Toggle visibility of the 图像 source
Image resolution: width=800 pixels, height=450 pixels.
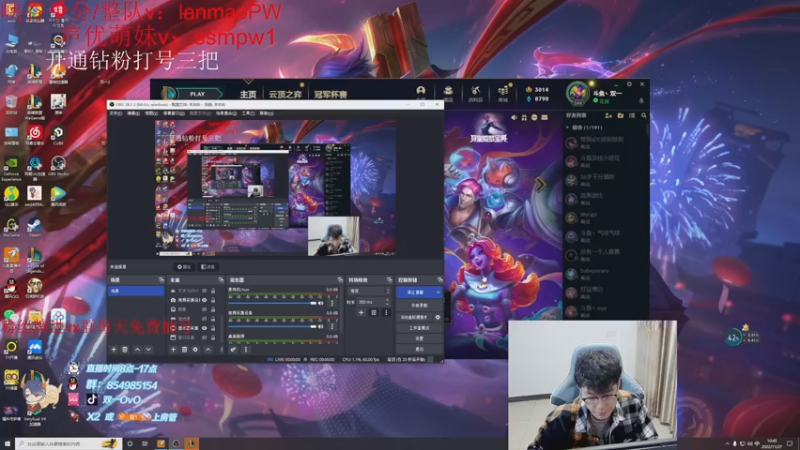click(x=205, y=309)
